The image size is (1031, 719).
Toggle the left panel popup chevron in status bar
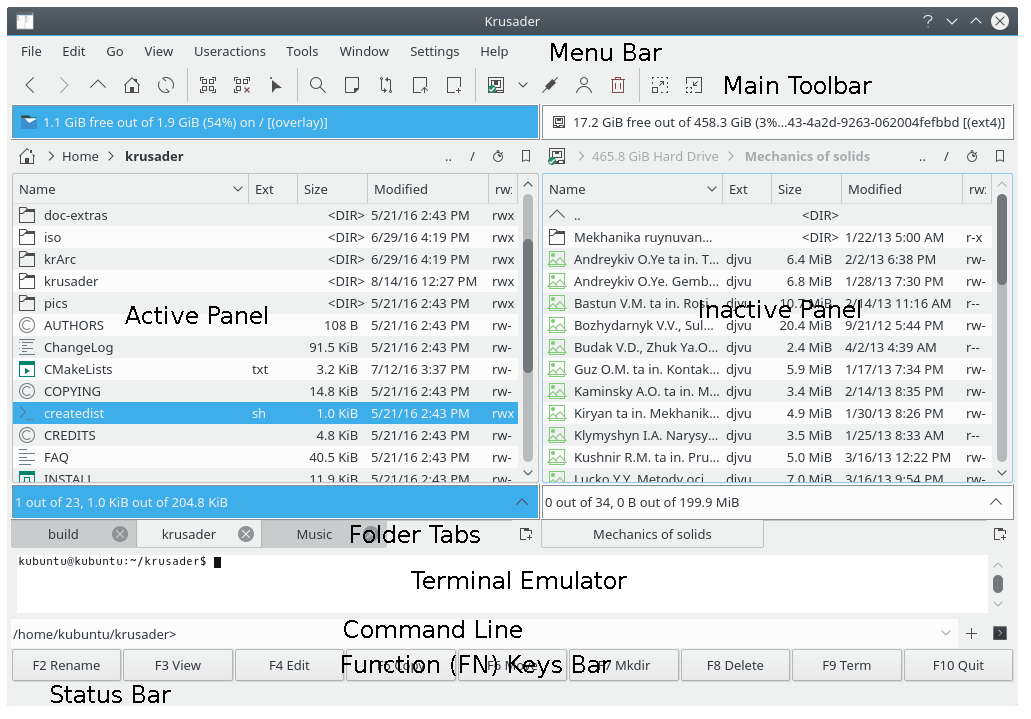[521, 502]
